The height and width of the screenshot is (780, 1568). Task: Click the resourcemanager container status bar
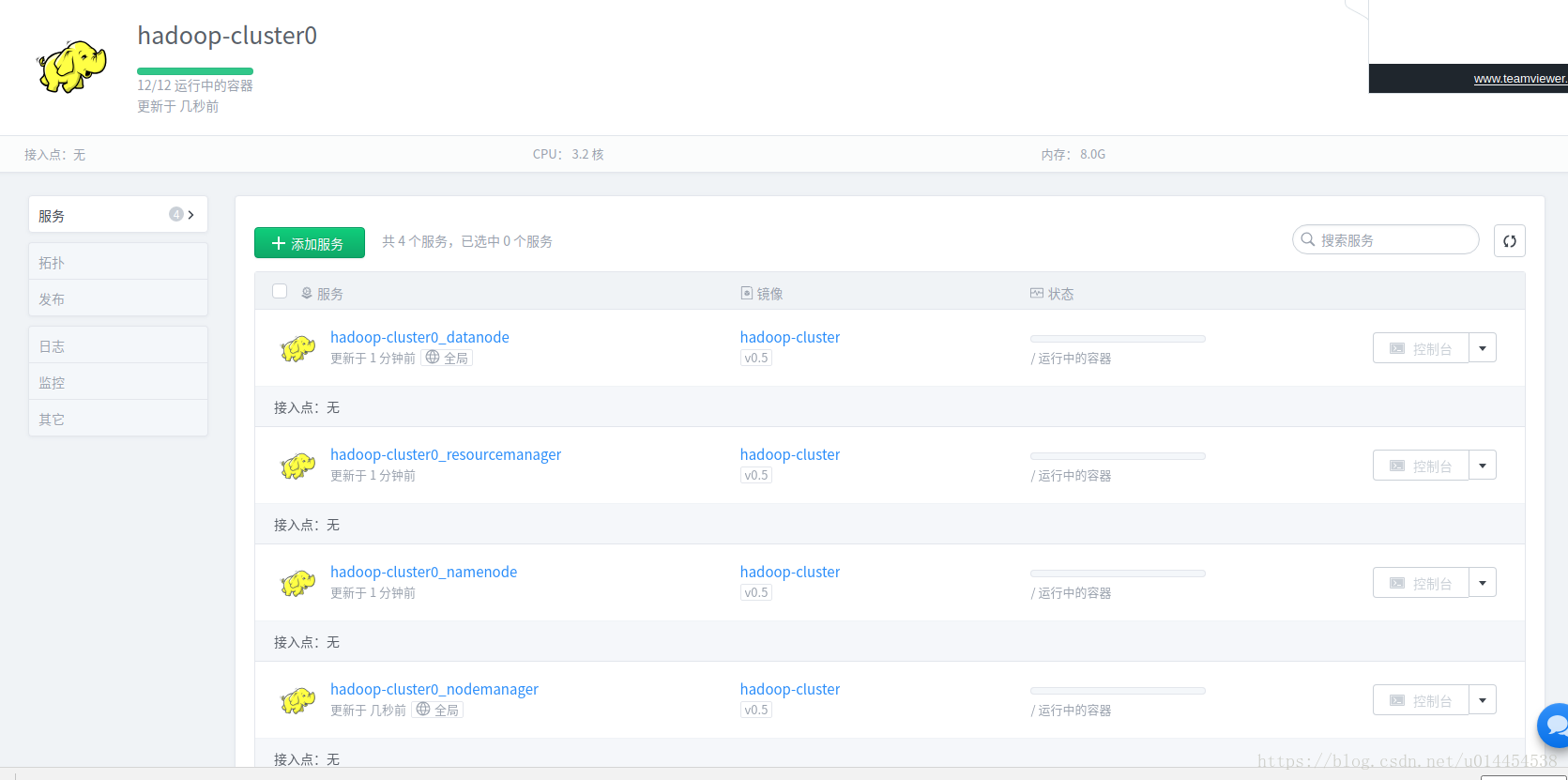(x=1118, y=456)
